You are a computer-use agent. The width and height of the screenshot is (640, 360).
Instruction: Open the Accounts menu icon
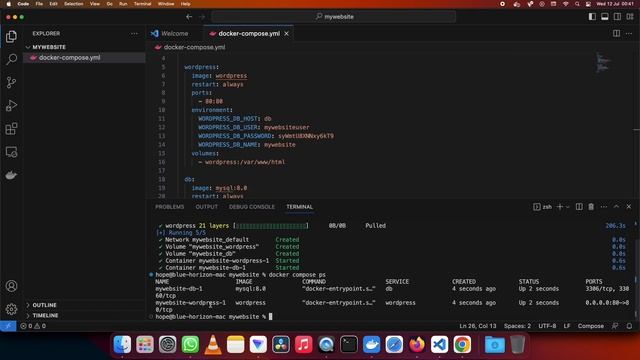click(11, 286)
